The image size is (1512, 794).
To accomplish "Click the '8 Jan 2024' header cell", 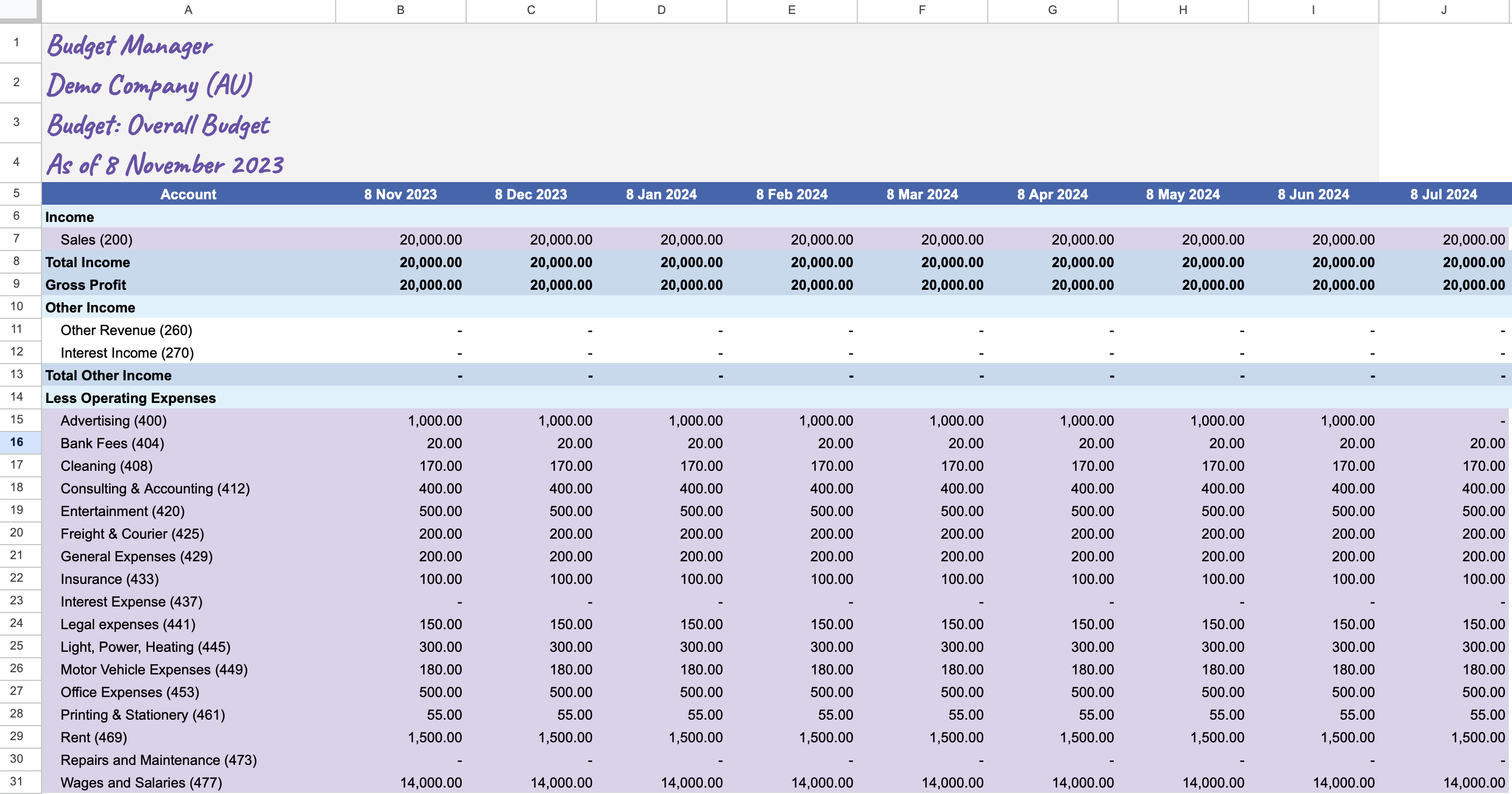I will (661, 194).
